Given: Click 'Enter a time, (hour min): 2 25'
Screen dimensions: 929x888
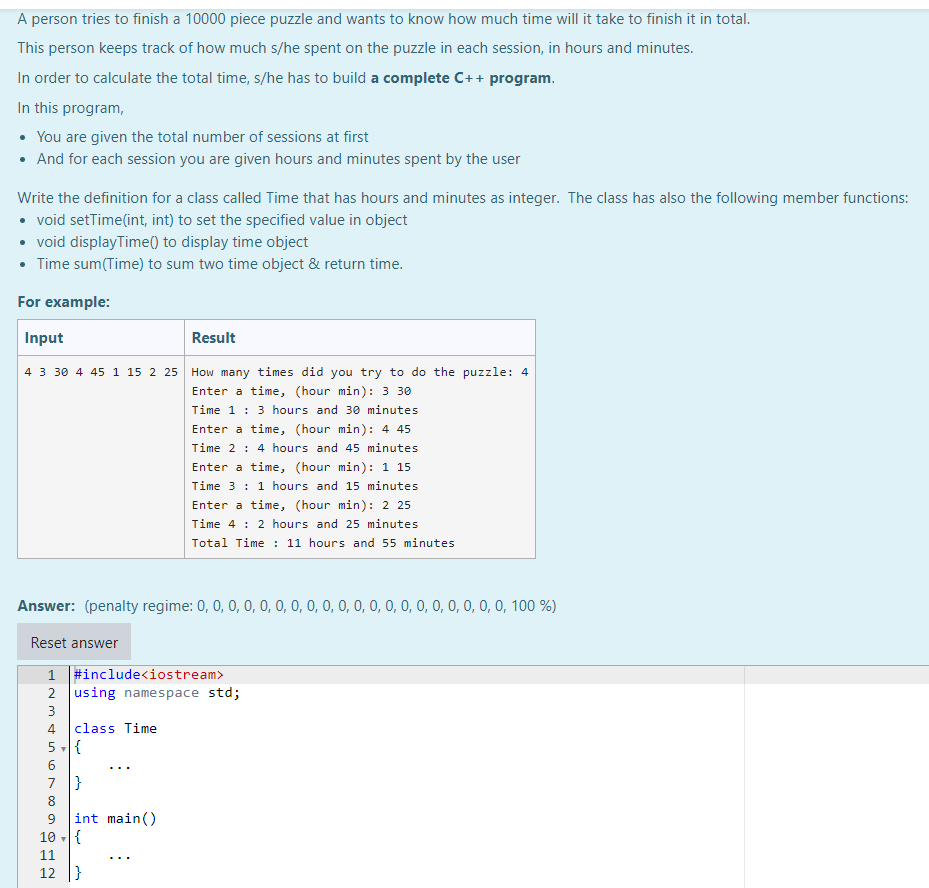Looking at the screenshot, I should pos(301,505).
